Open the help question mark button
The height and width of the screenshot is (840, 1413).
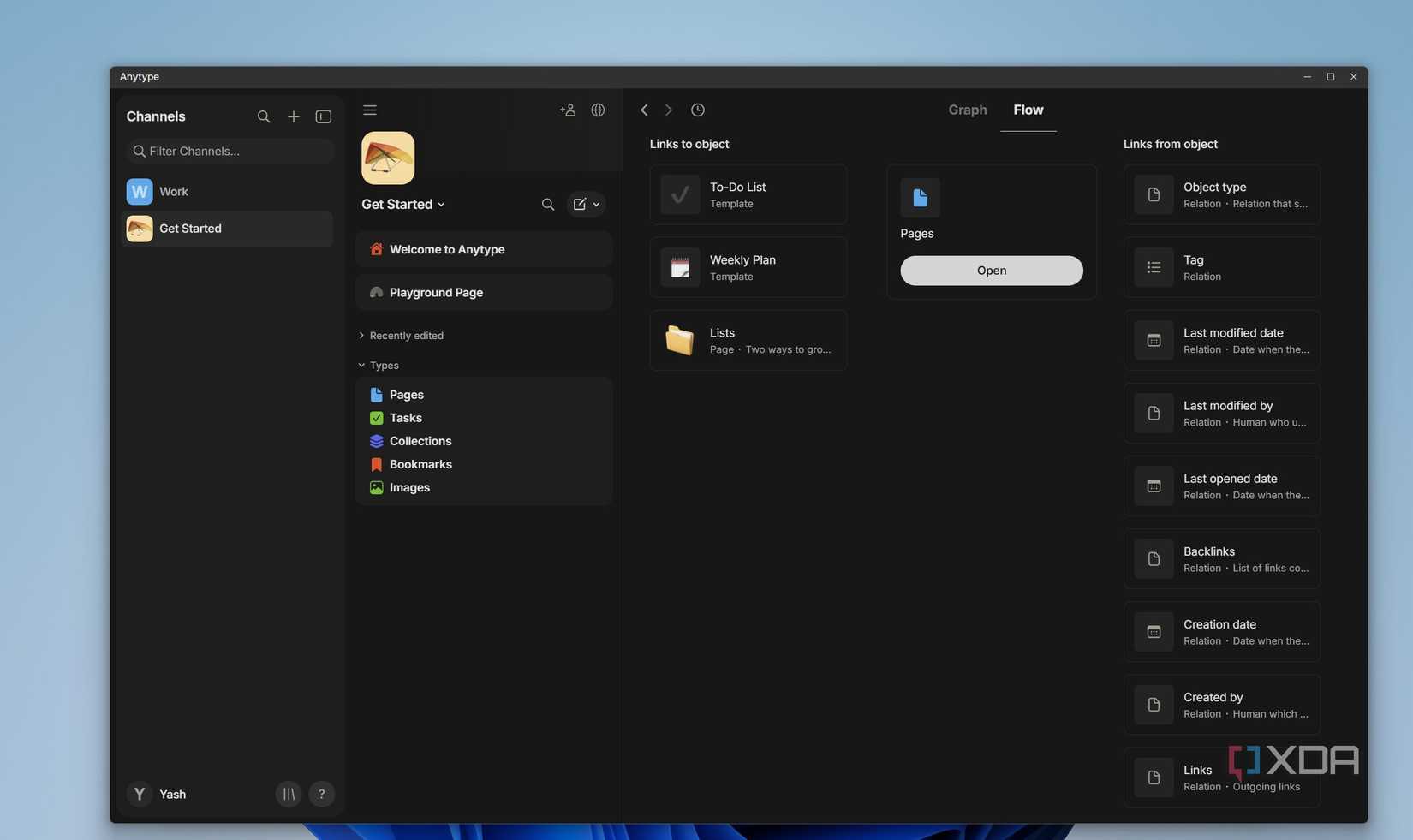[x=322, y=794]
